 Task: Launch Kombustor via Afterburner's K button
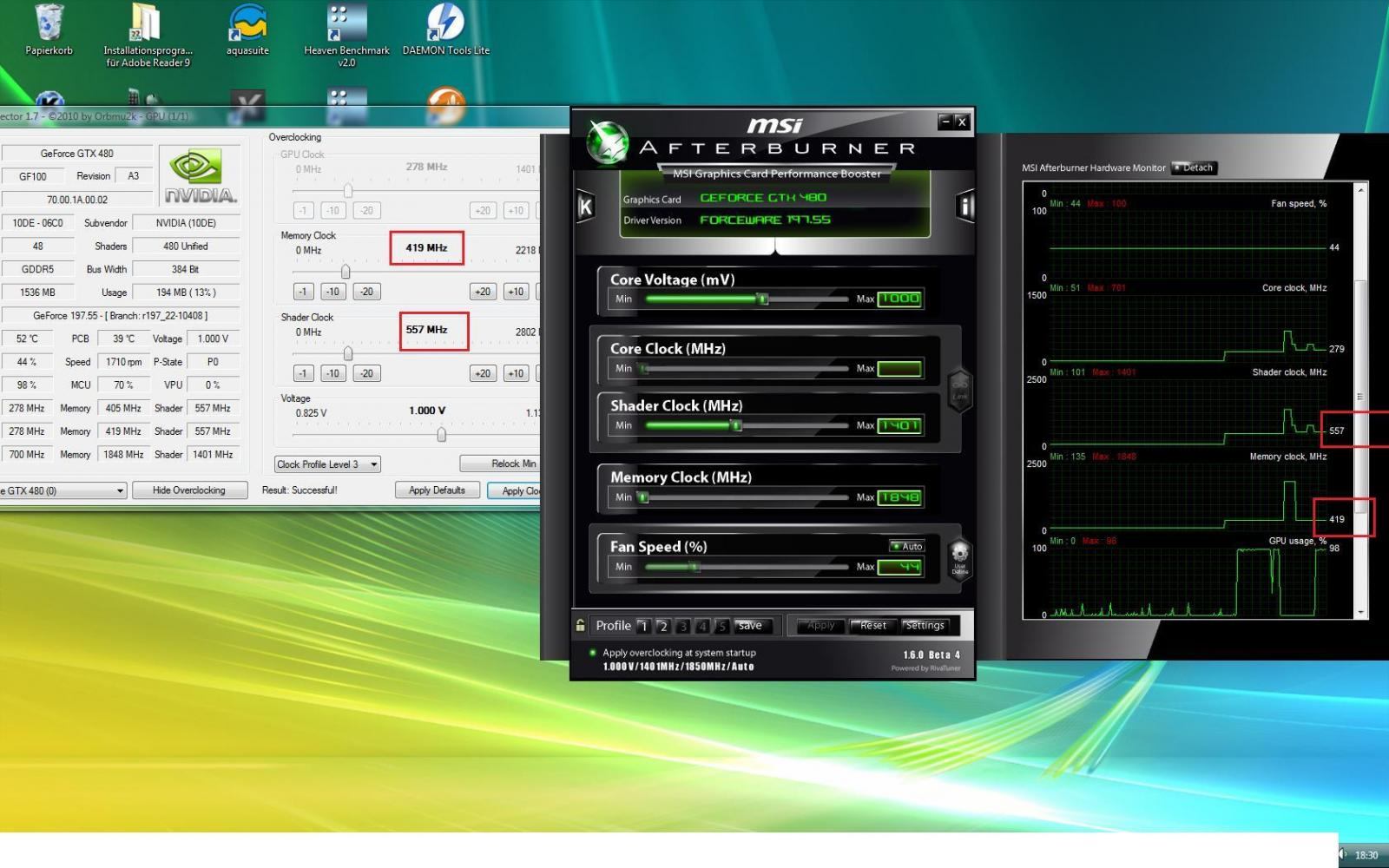585,207
